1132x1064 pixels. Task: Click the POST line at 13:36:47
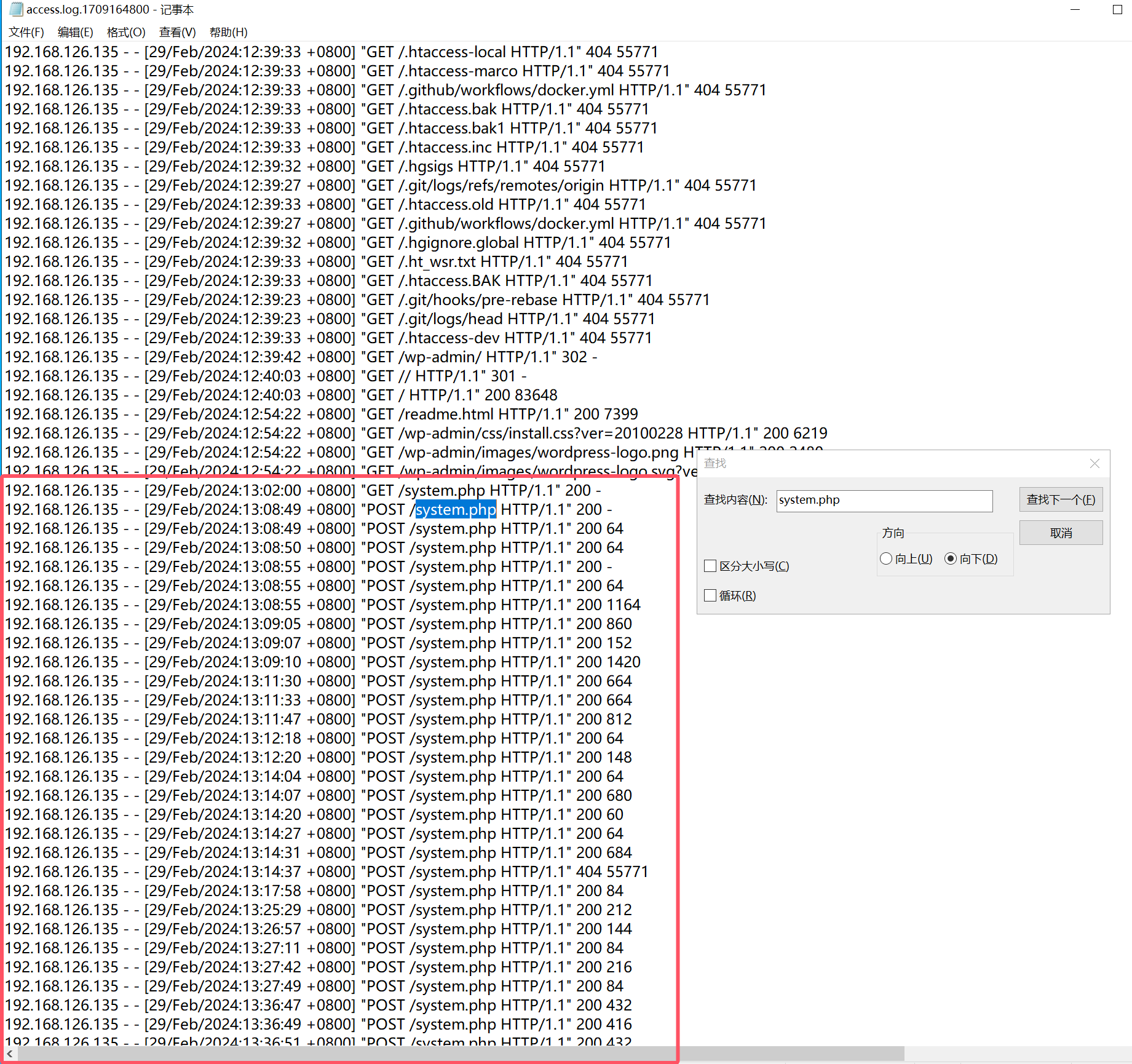(x=319, y=1006)
